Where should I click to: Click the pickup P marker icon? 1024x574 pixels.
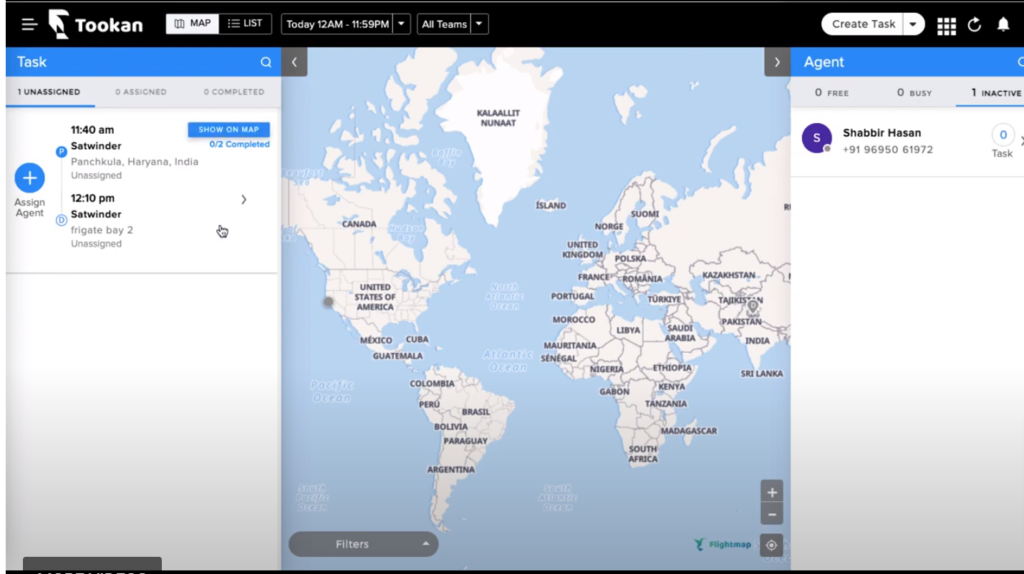(x=61, y=151)
